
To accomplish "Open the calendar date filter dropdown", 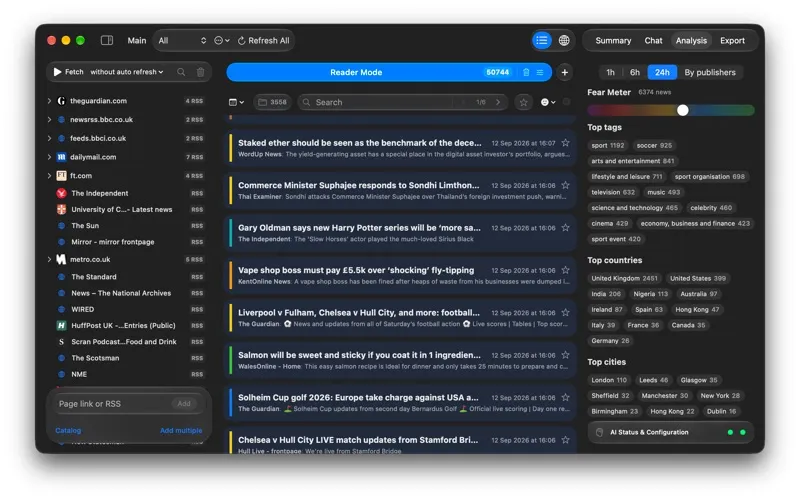I will pyautogui.click(x=236, y=102).
